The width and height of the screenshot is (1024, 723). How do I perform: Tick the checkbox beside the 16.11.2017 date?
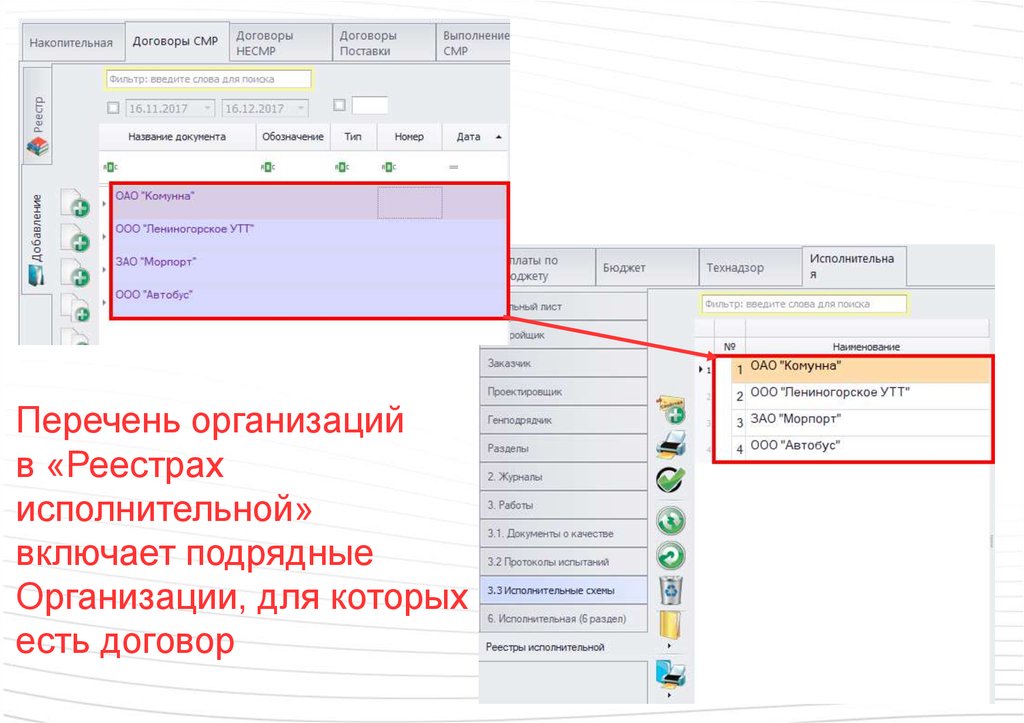(113, 108)
